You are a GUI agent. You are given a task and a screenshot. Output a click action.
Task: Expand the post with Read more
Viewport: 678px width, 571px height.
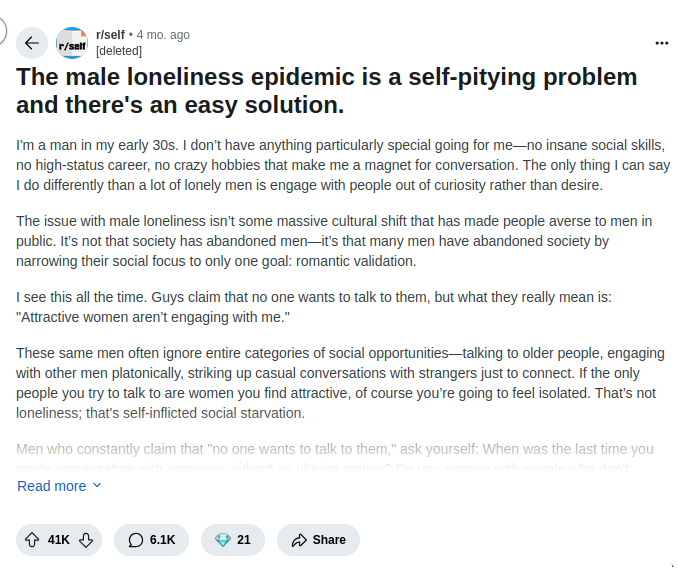pyautogui.click(x=51, y=486)
